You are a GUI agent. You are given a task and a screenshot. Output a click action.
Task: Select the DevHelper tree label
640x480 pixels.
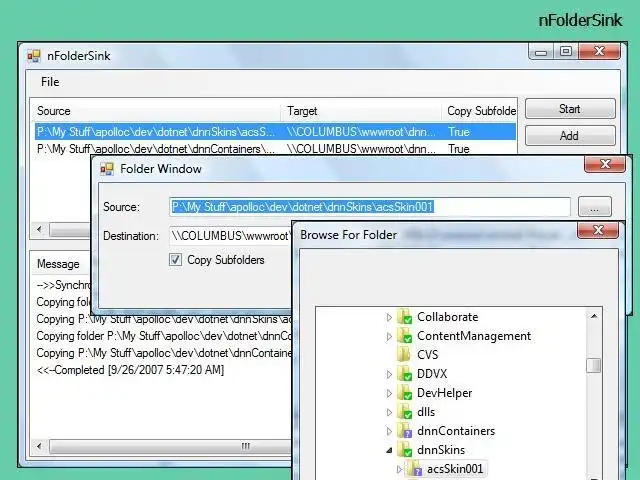coord(444,393)
